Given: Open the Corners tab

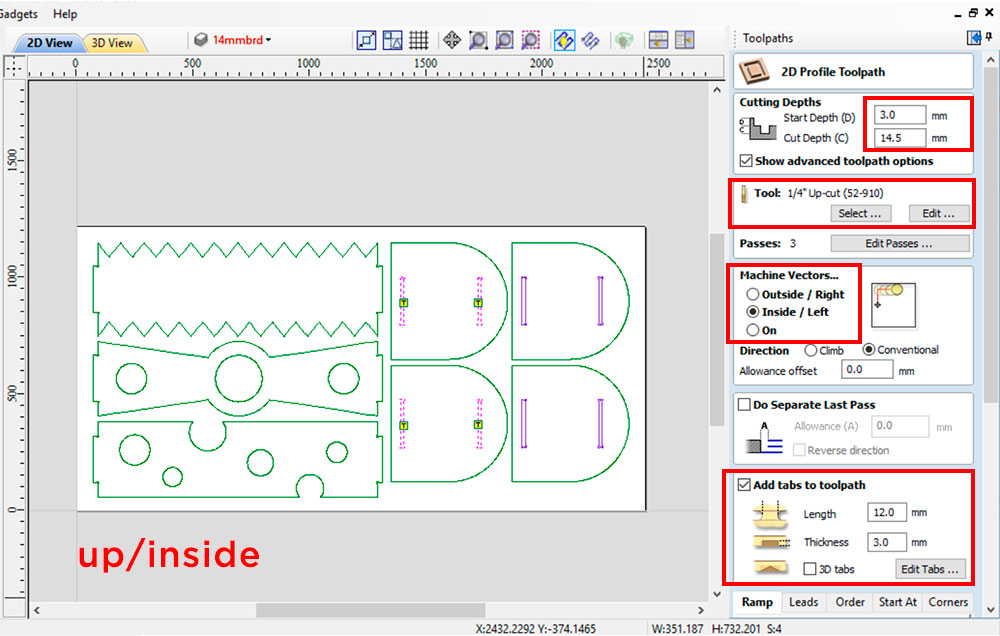Looking at the screenshot, I should (948, 602).
